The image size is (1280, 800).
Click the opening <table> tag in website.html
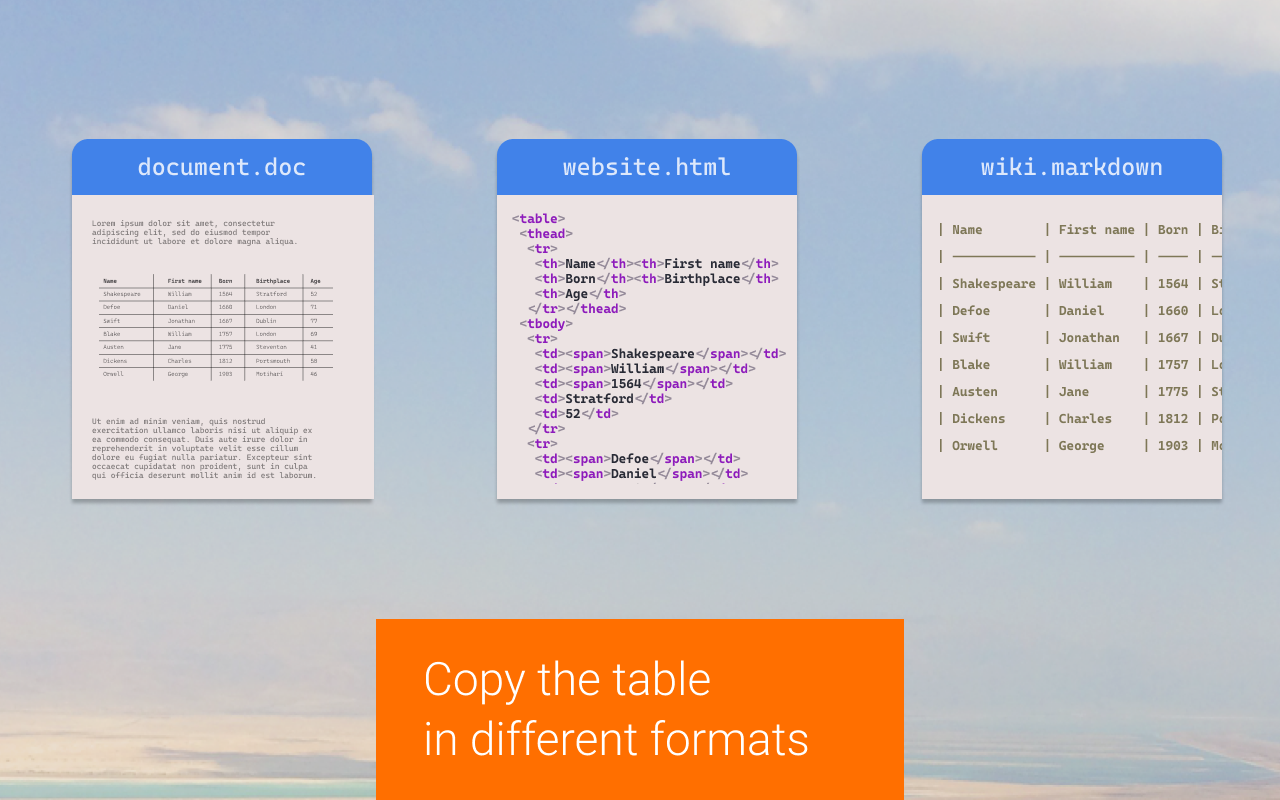(538, 219)
